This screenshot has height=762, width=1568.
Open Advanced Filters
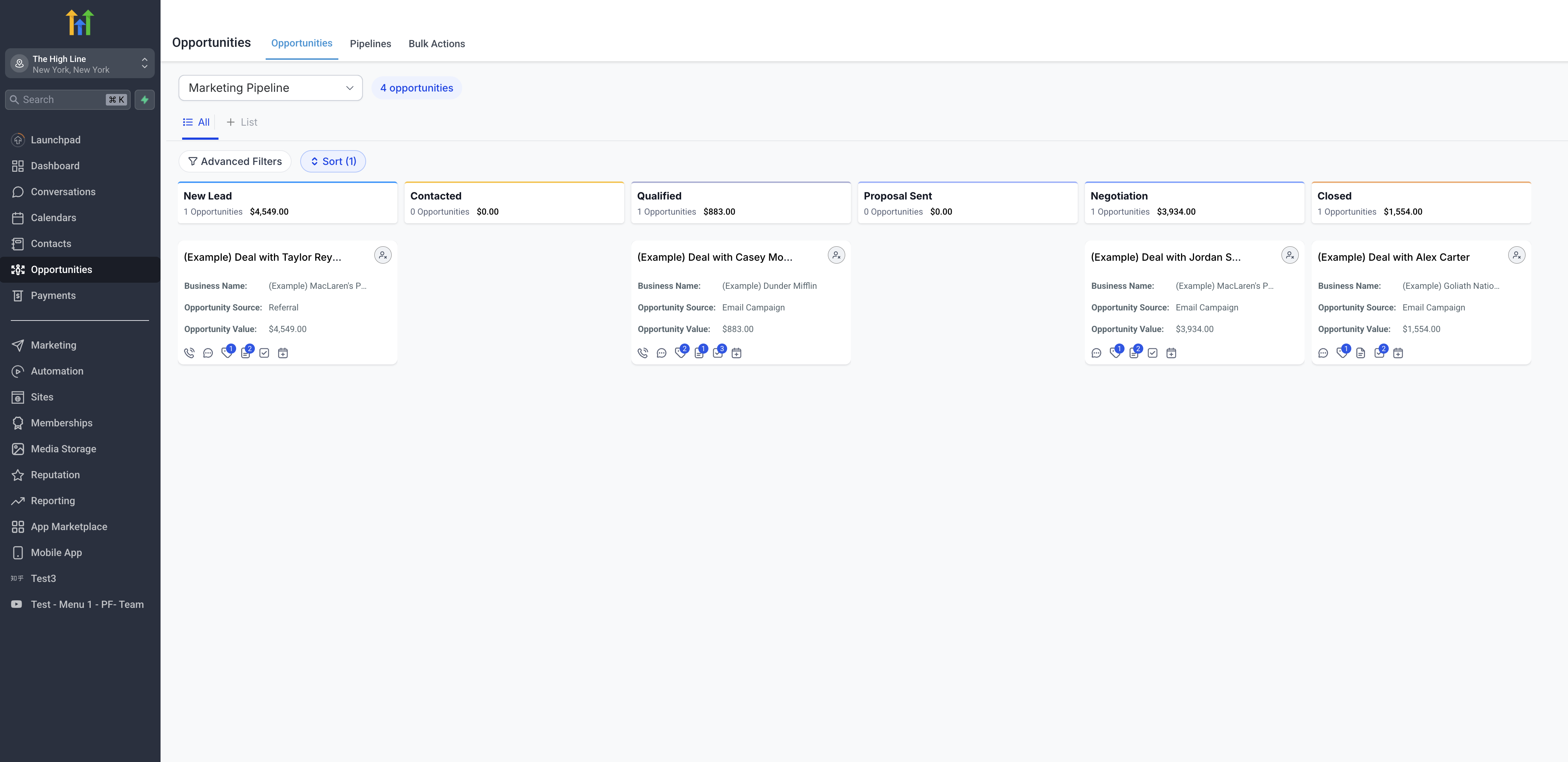click(235, 161)
